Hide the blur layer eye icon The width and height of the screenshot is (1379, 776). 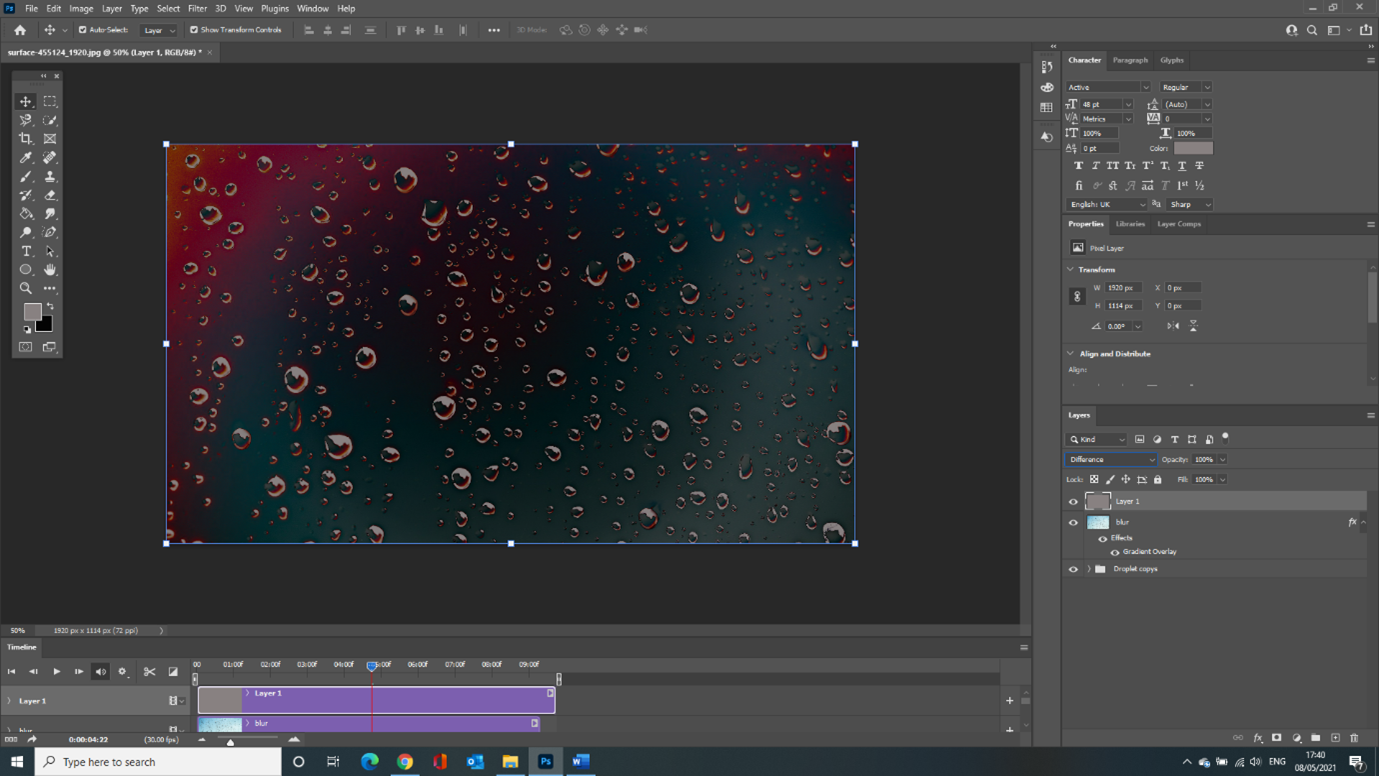coord(1073,522)
